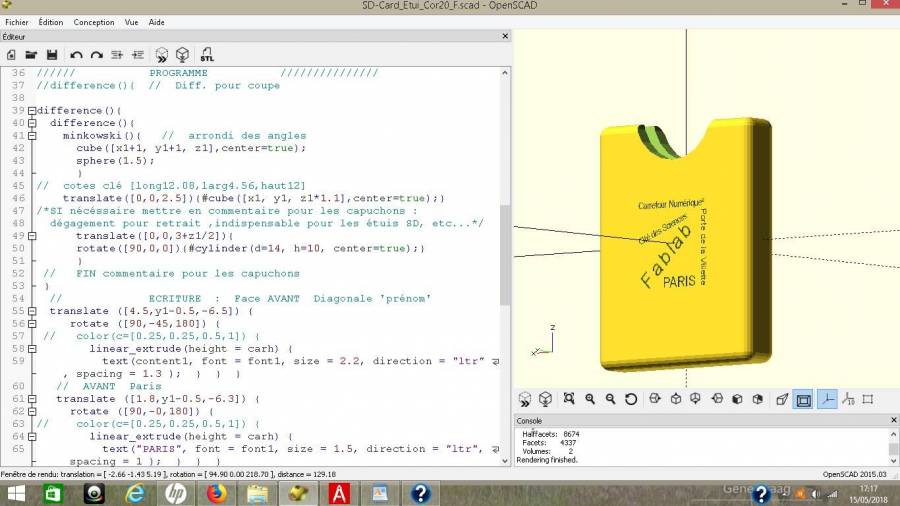Open the Windows Start button
Viewport: 900px width, 506px height.
[x=16, y=493]
